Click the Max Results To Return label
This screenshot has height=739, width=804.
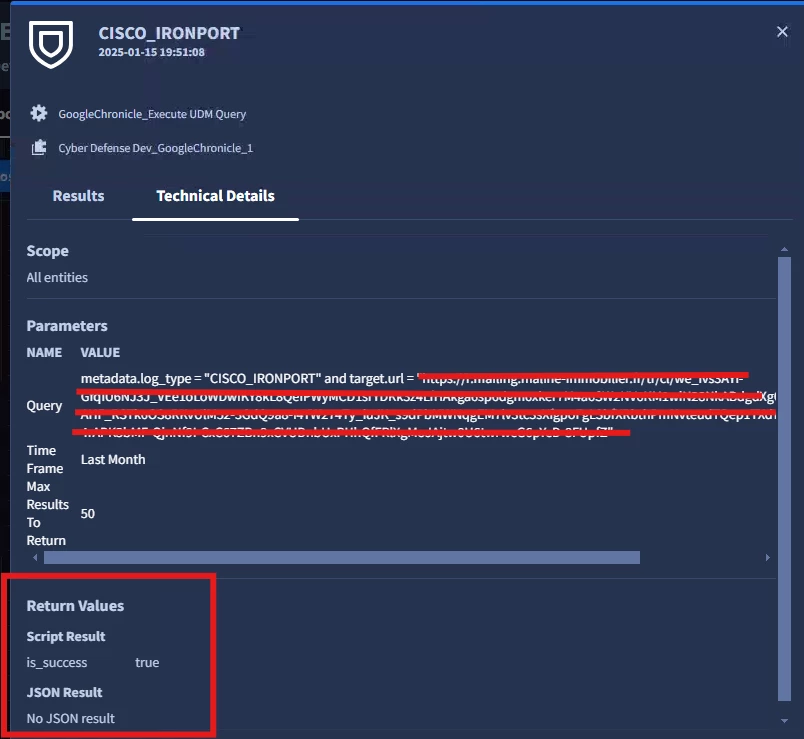[x=47, y=513]
